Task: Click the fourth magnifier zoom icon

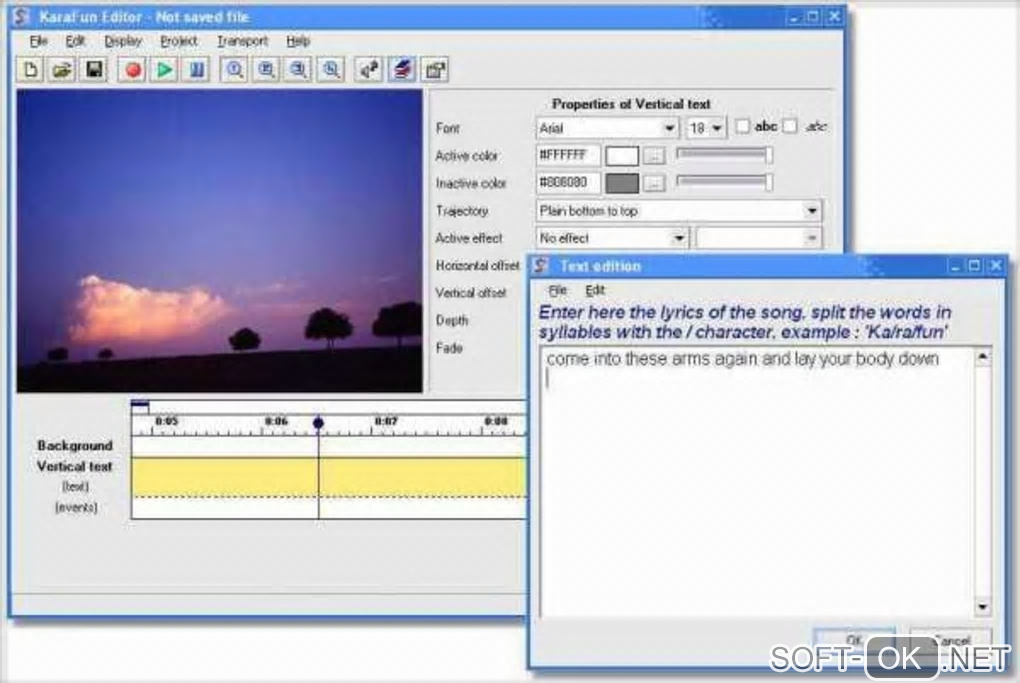Action: [x=330, y=70]
